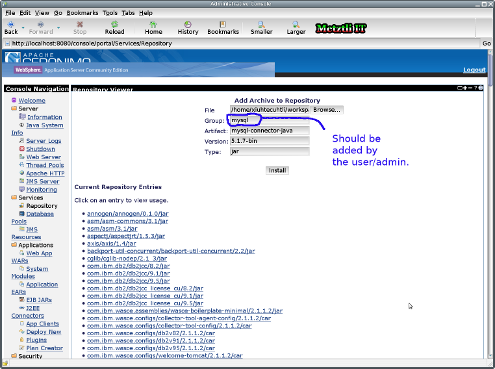Open the Web Server link
This screenshot has height=369, width=495.
click(44, 157)
